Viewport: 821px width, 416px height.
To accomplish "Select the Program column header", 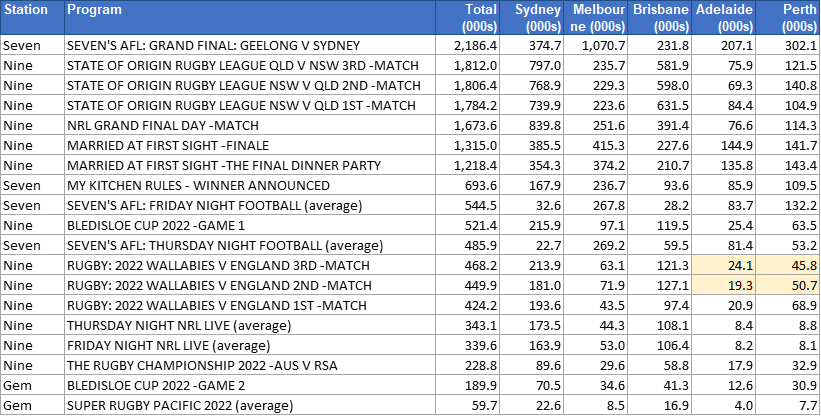I will pos(250,17).
